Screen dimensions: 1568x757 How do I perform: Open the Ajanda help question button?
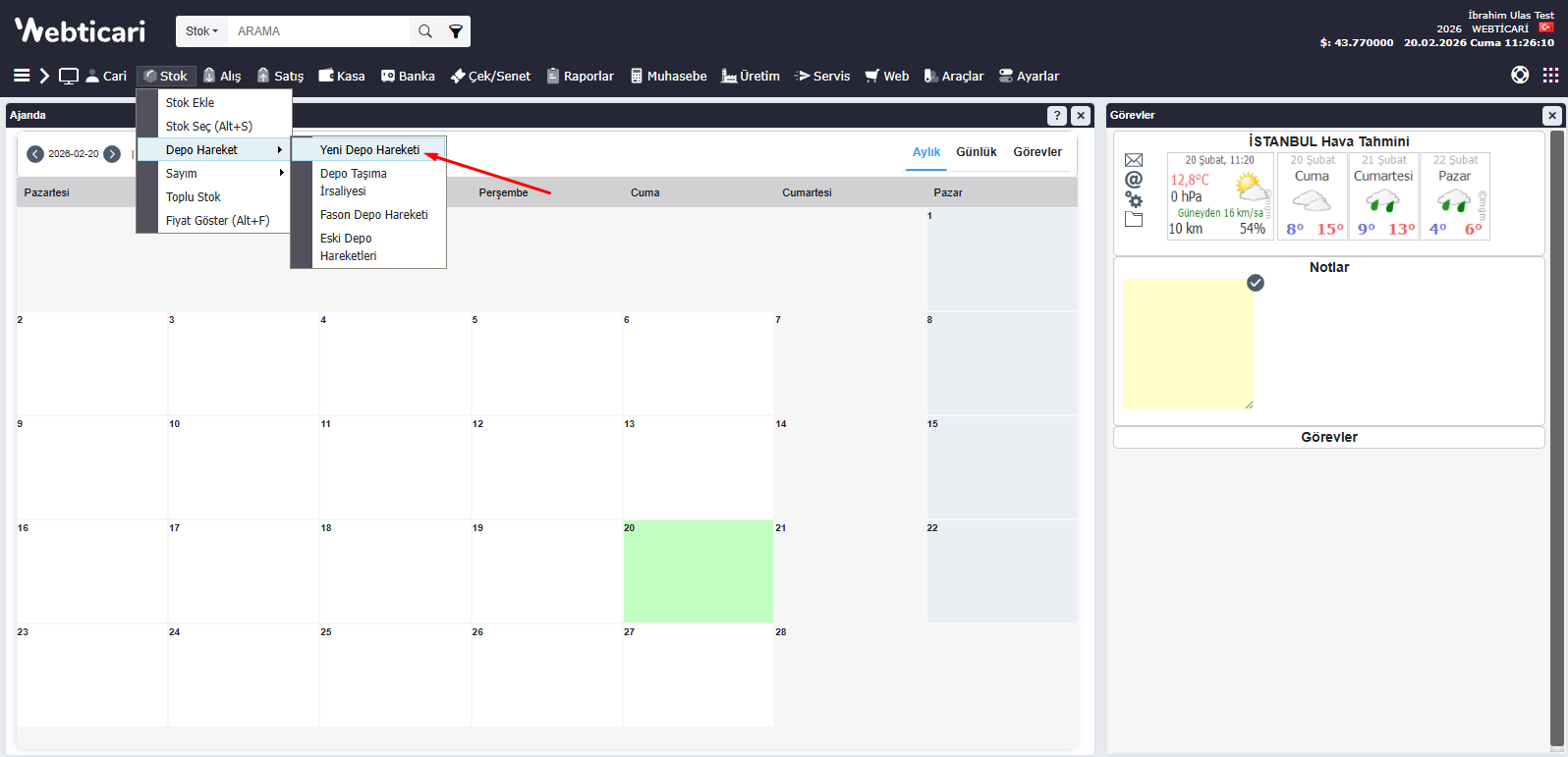pos(1057,116)
